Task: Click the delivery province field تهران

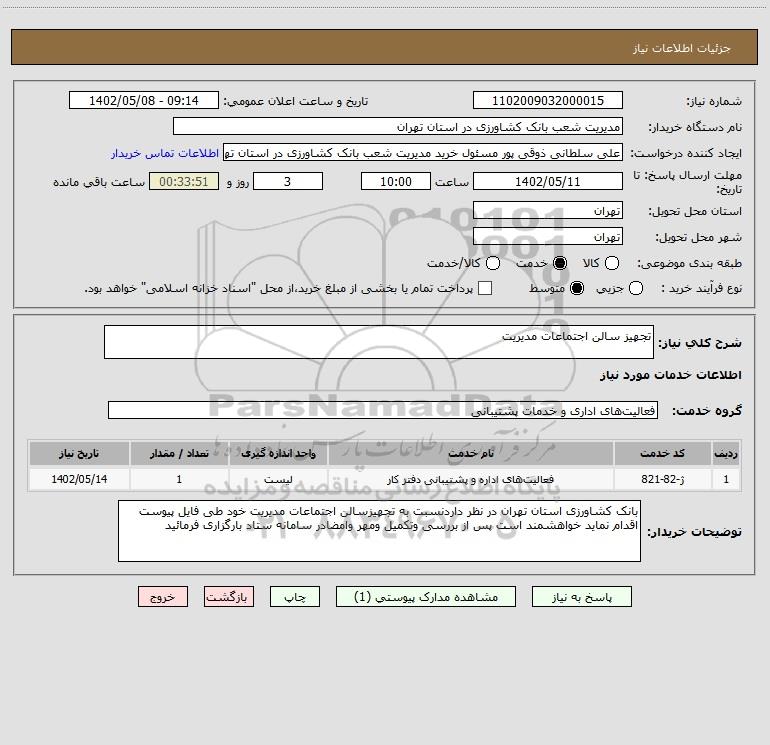Action: point(548,210)
